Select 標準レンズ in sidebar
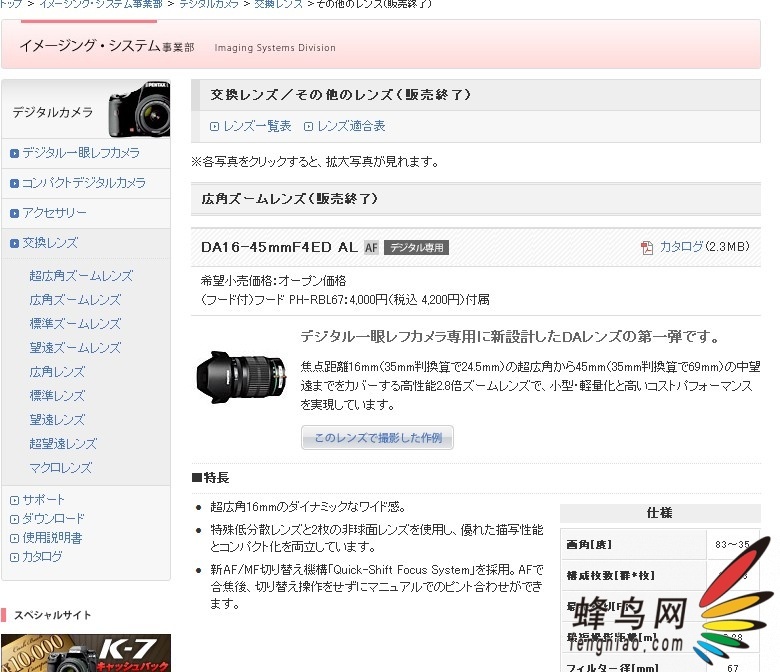 click(57, 395)
